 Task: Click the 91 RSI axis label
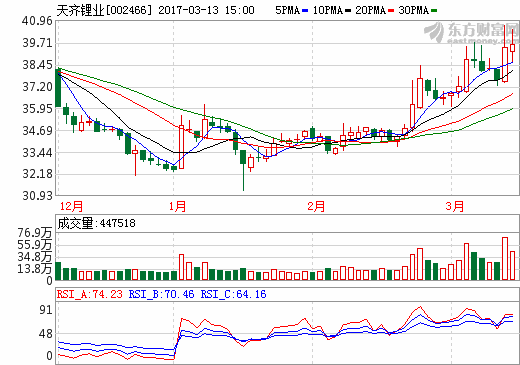(46, 310)
